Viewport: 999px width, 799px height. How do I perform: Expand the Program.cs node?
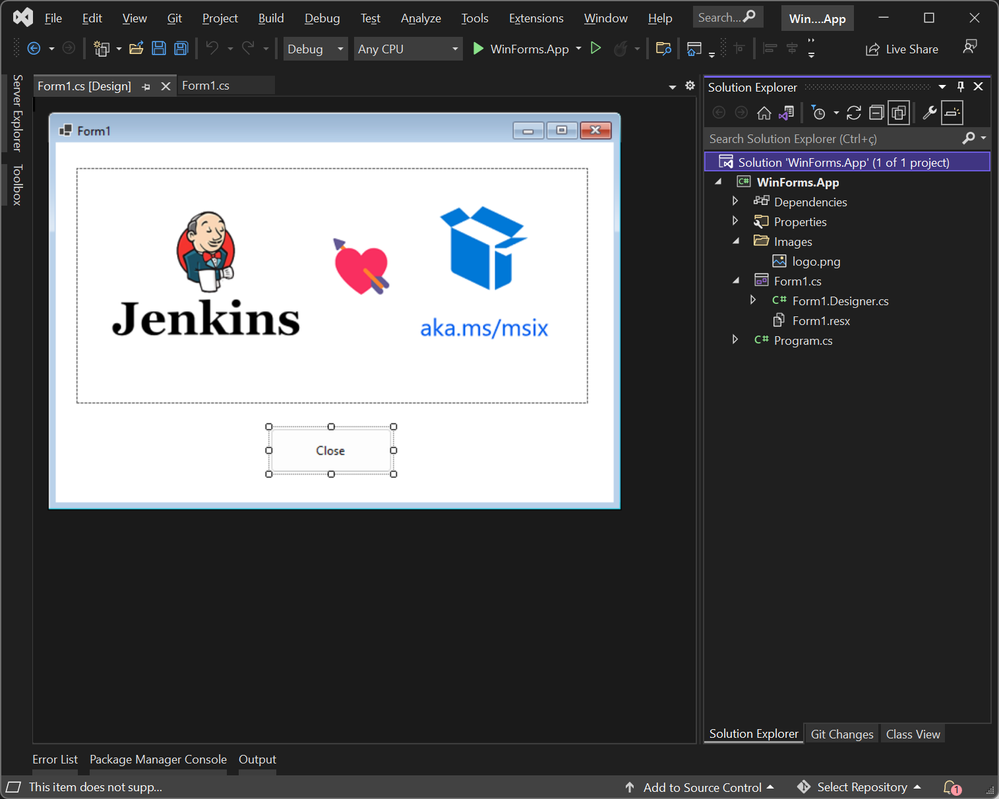point(735,340)
